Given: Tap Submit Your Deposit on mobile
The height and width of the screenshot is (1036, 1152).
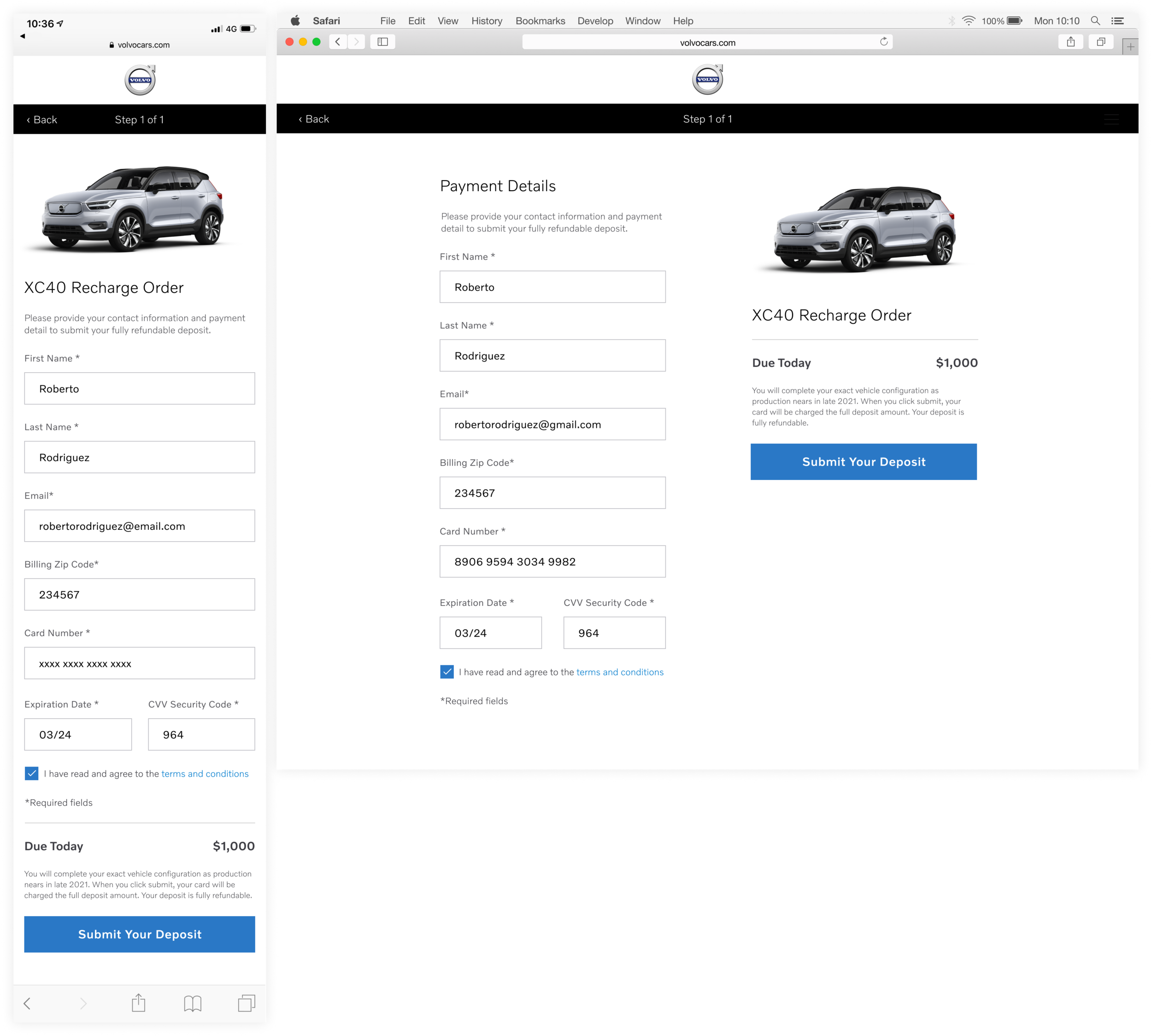Looking at the screenshot, I should 140,934.
